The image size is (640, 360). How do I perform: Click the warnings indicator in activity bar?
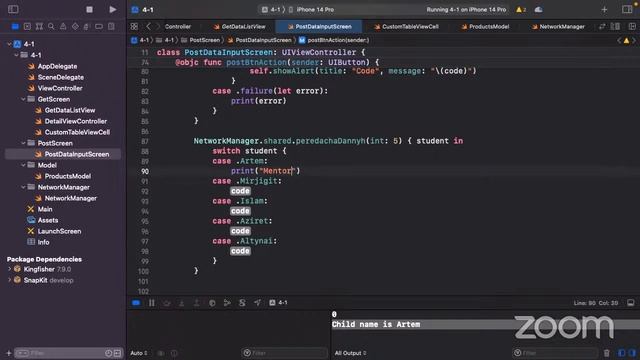pyautogui.click(x=521, y=9)
